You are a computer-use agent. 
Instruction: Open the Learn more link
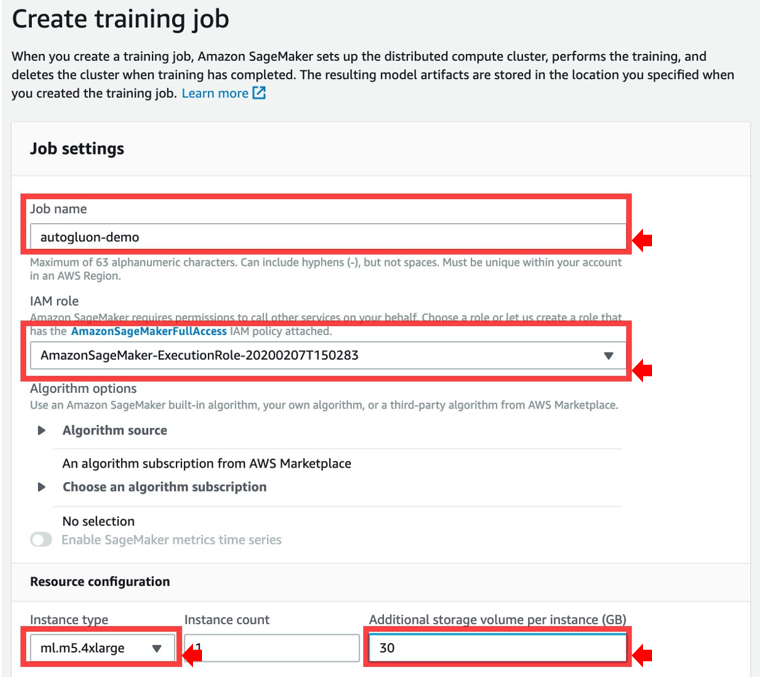pyautogui.click(x=215, y=93)
